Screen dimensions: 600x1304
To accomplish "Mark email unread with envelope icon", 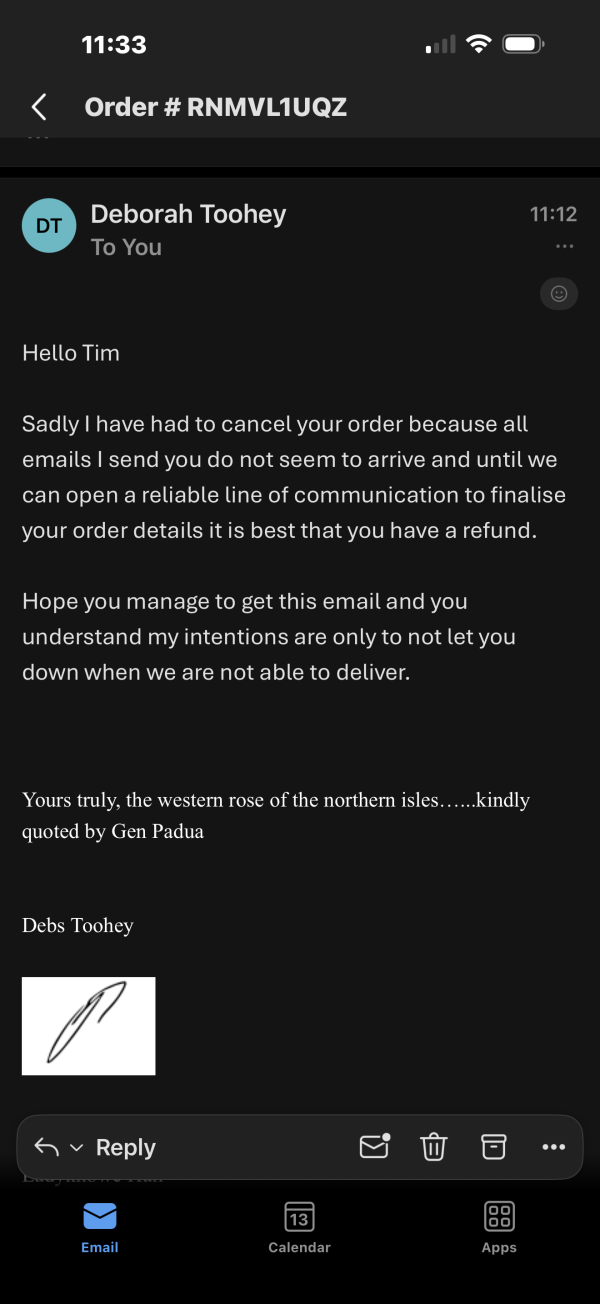I will [374, 1146].
